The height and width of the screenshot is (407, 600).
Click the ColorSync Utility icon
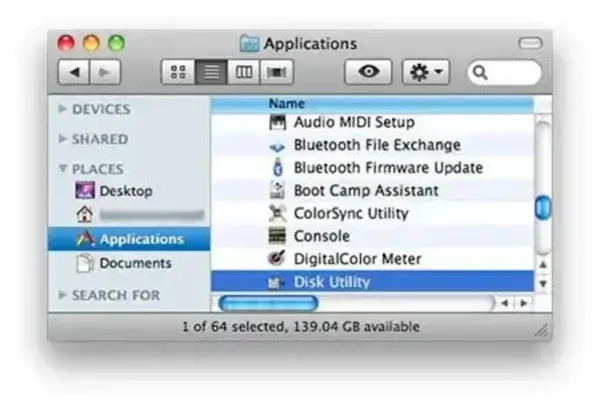pos(277,213)
